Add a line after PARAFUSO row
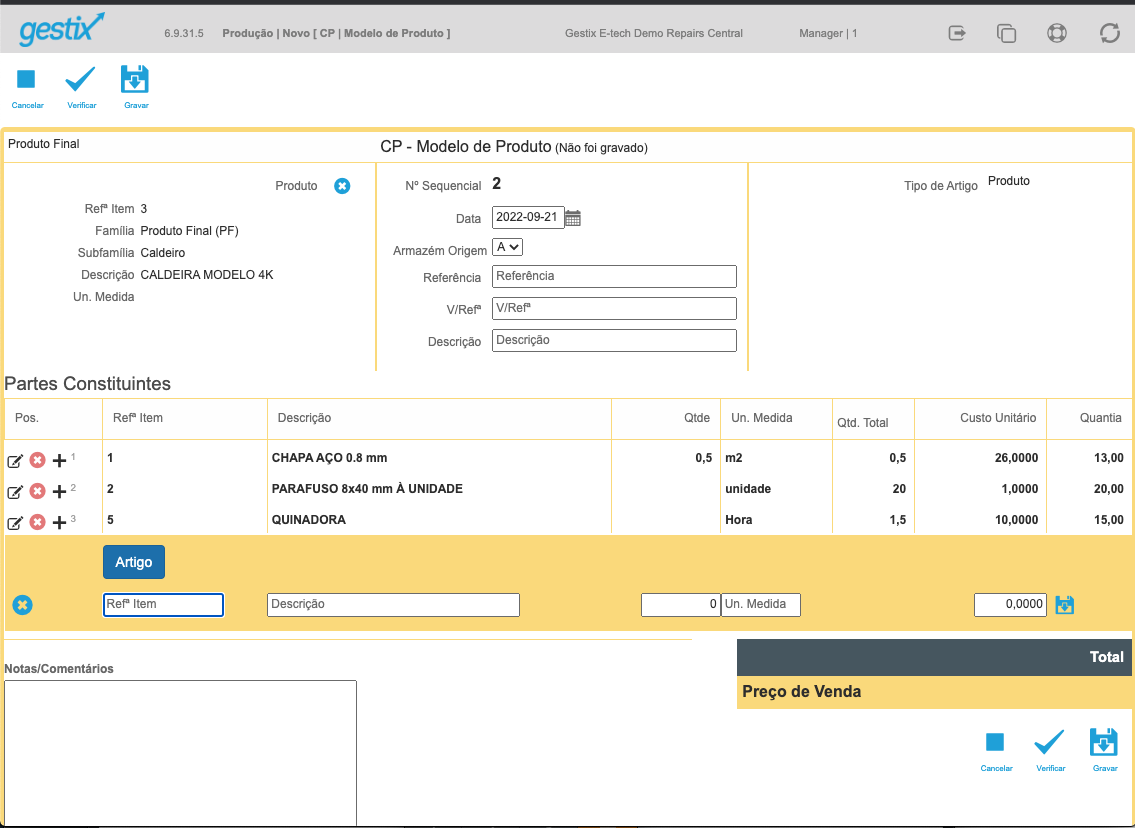Viewport: 1135px width, 828px height. pos(59,492)
